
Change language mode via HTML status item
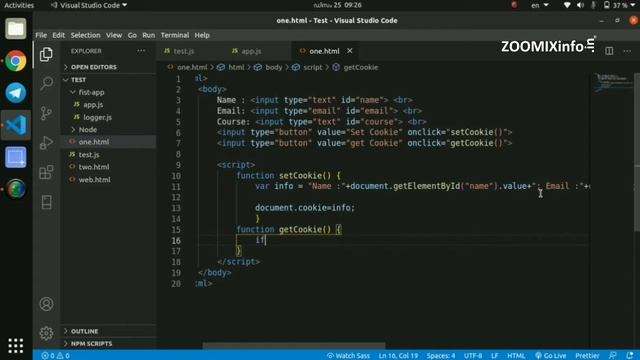coord(516,356)
